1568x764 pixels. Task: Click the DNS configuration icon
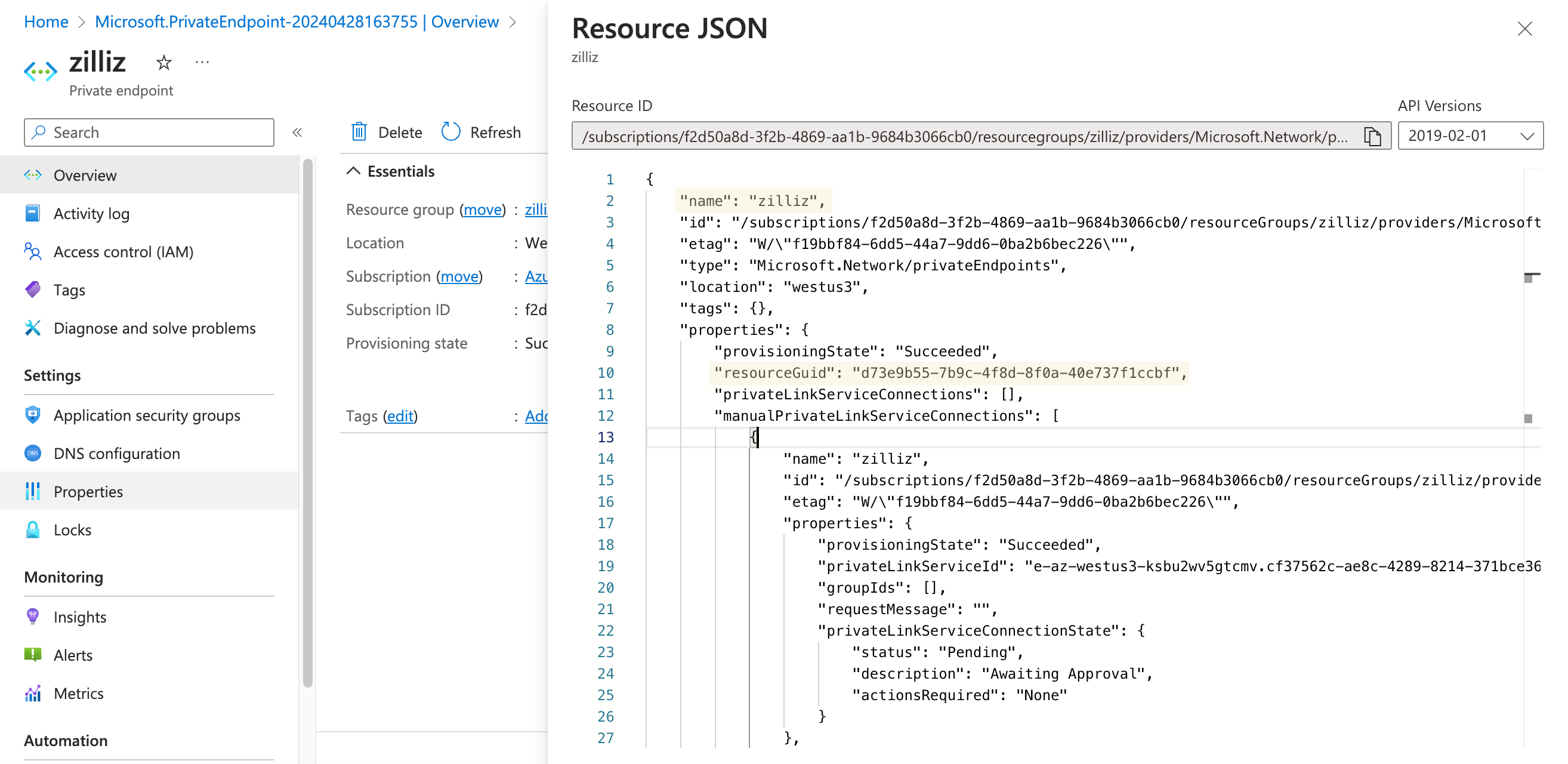[x=33, y=454]
